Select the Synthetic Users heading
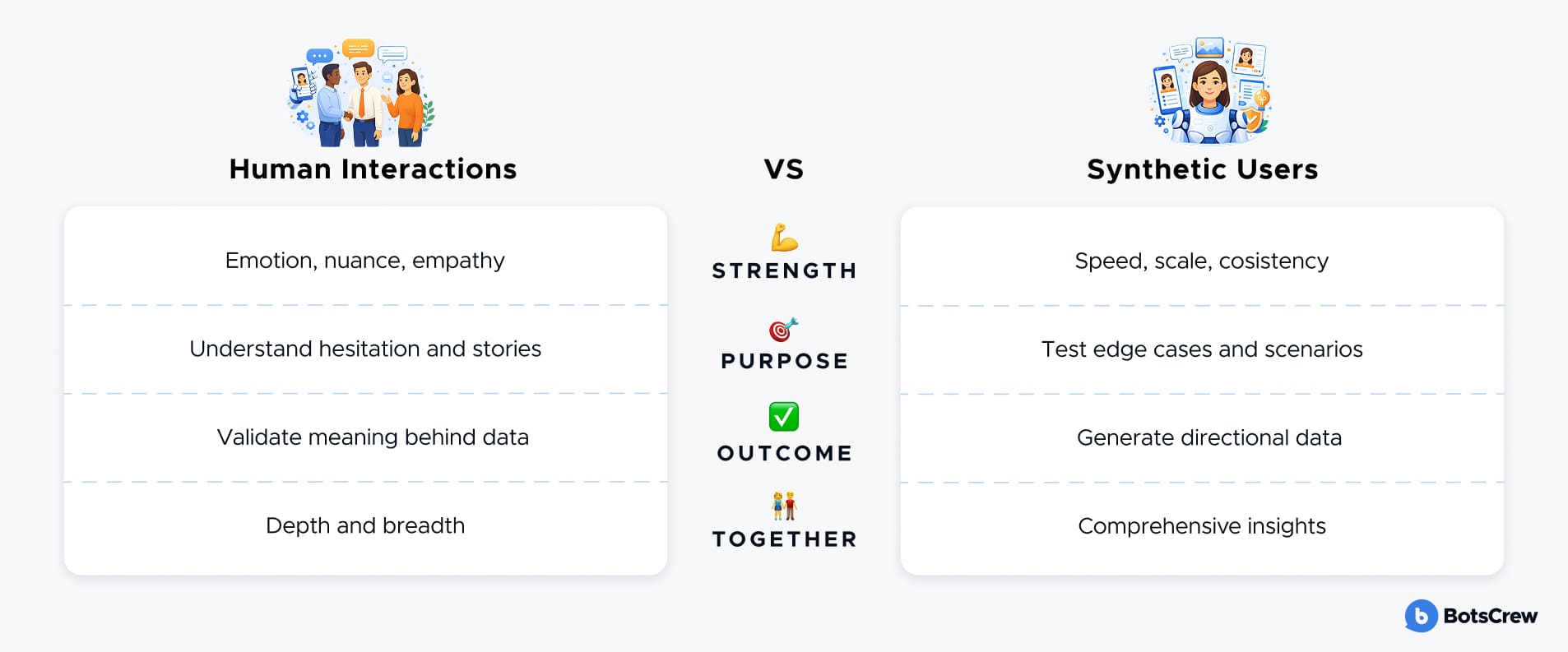Image resolution: width=1568 pixels, height=652 pixels. (x=1202, y=169)
